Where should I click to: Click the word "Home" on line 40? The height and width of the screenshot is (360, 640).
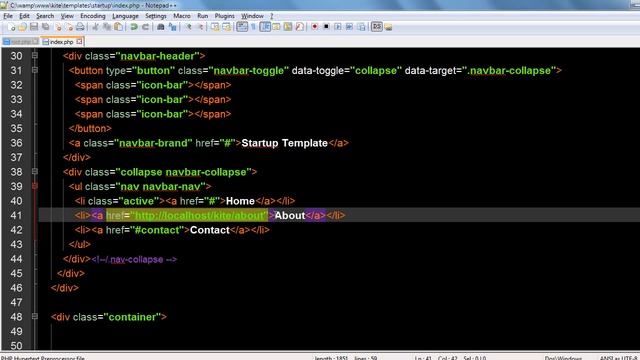click(240, 201)
